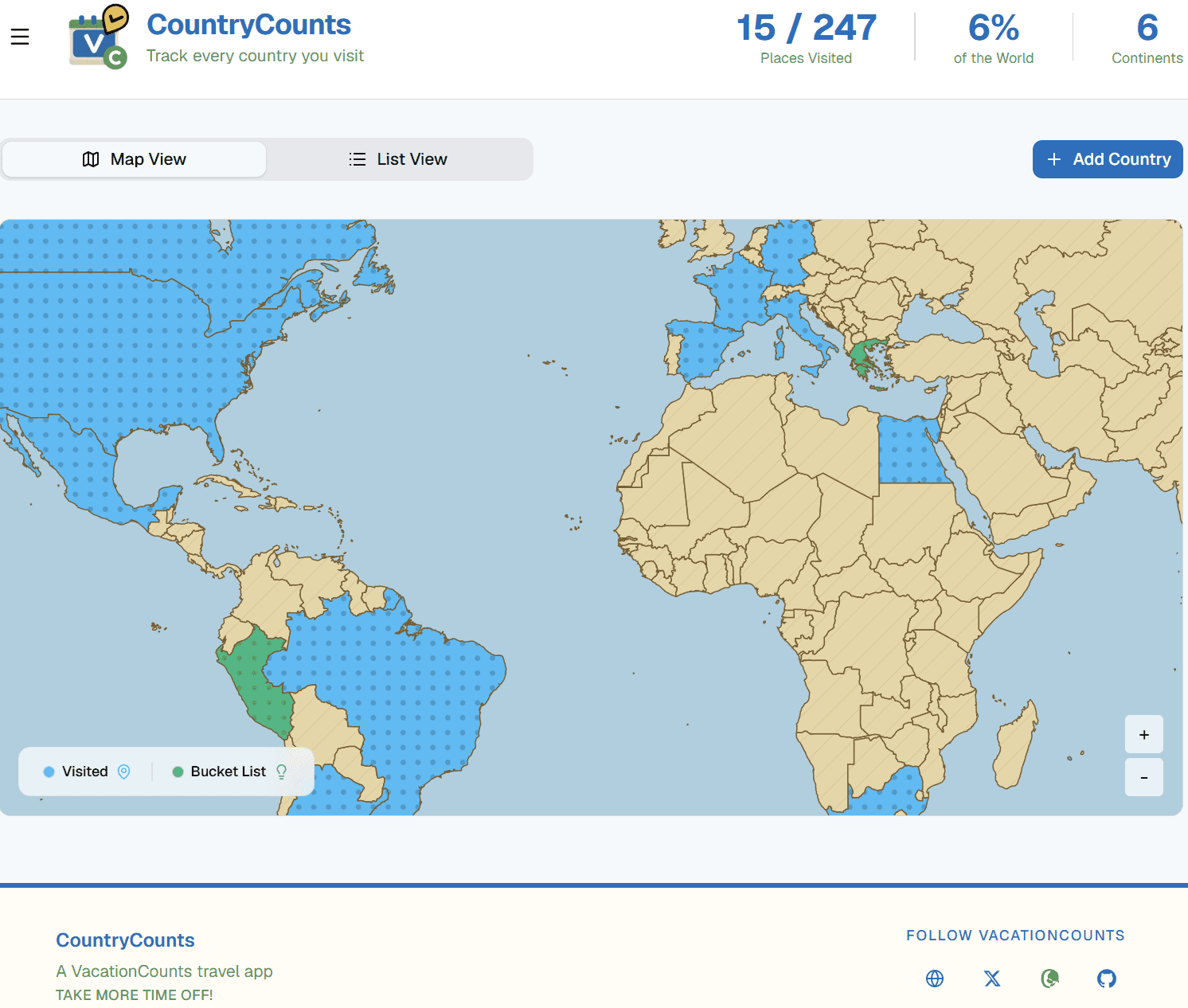Switch to the Map View tab
This screenshot has width=1188, height=1008.
(x=135, y=159)
